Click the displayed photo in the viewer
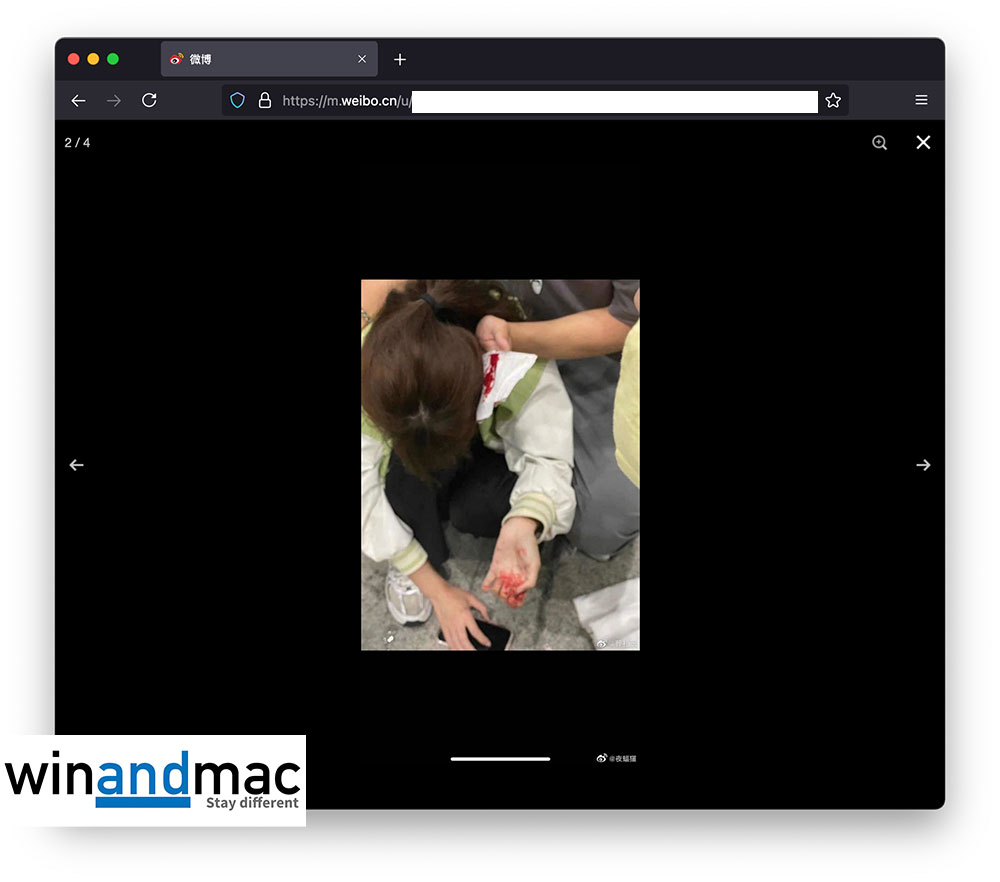 pos(500,465)
